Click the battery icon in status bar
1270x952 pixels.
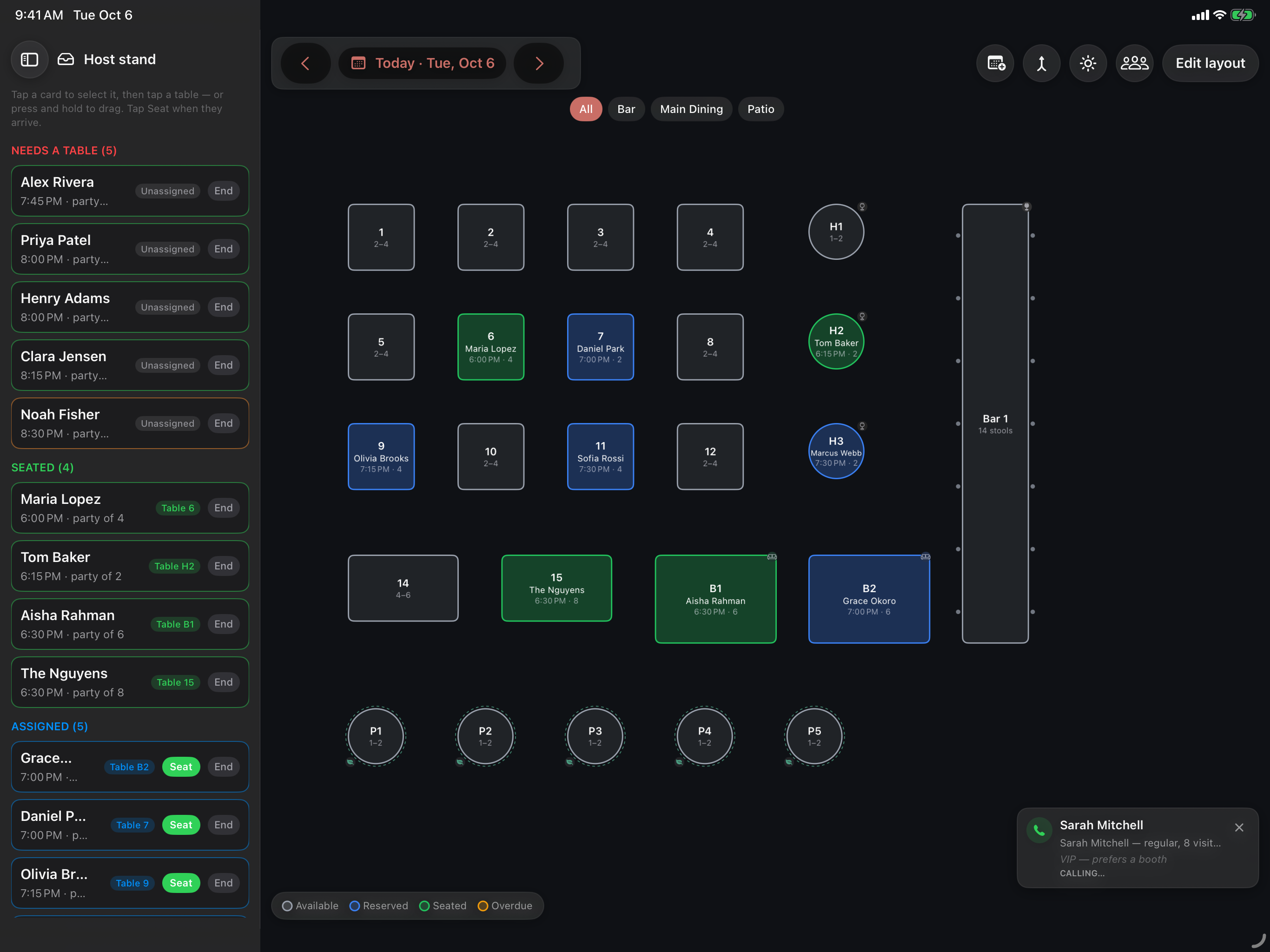point(1243,15)
